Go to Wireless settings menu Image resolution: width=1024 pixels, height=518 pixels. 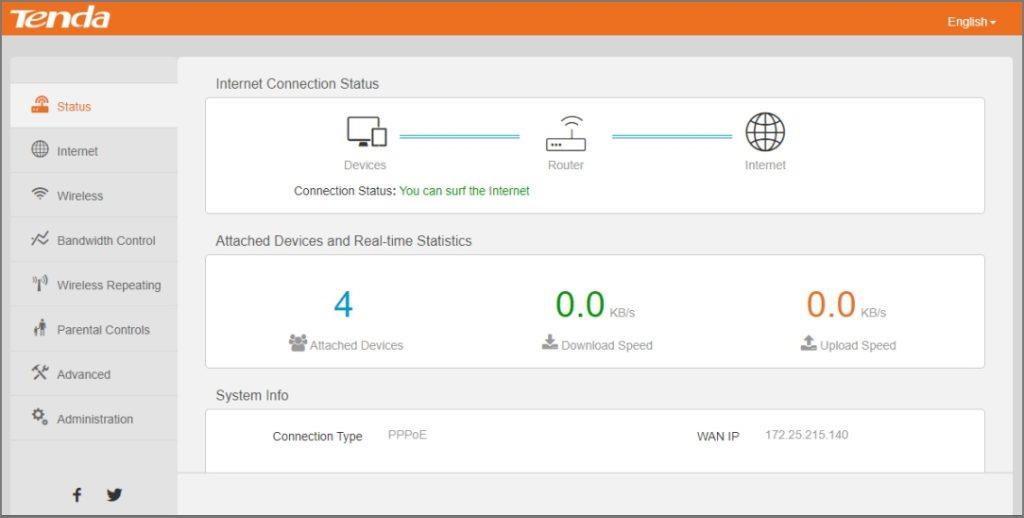pos(94,195)
